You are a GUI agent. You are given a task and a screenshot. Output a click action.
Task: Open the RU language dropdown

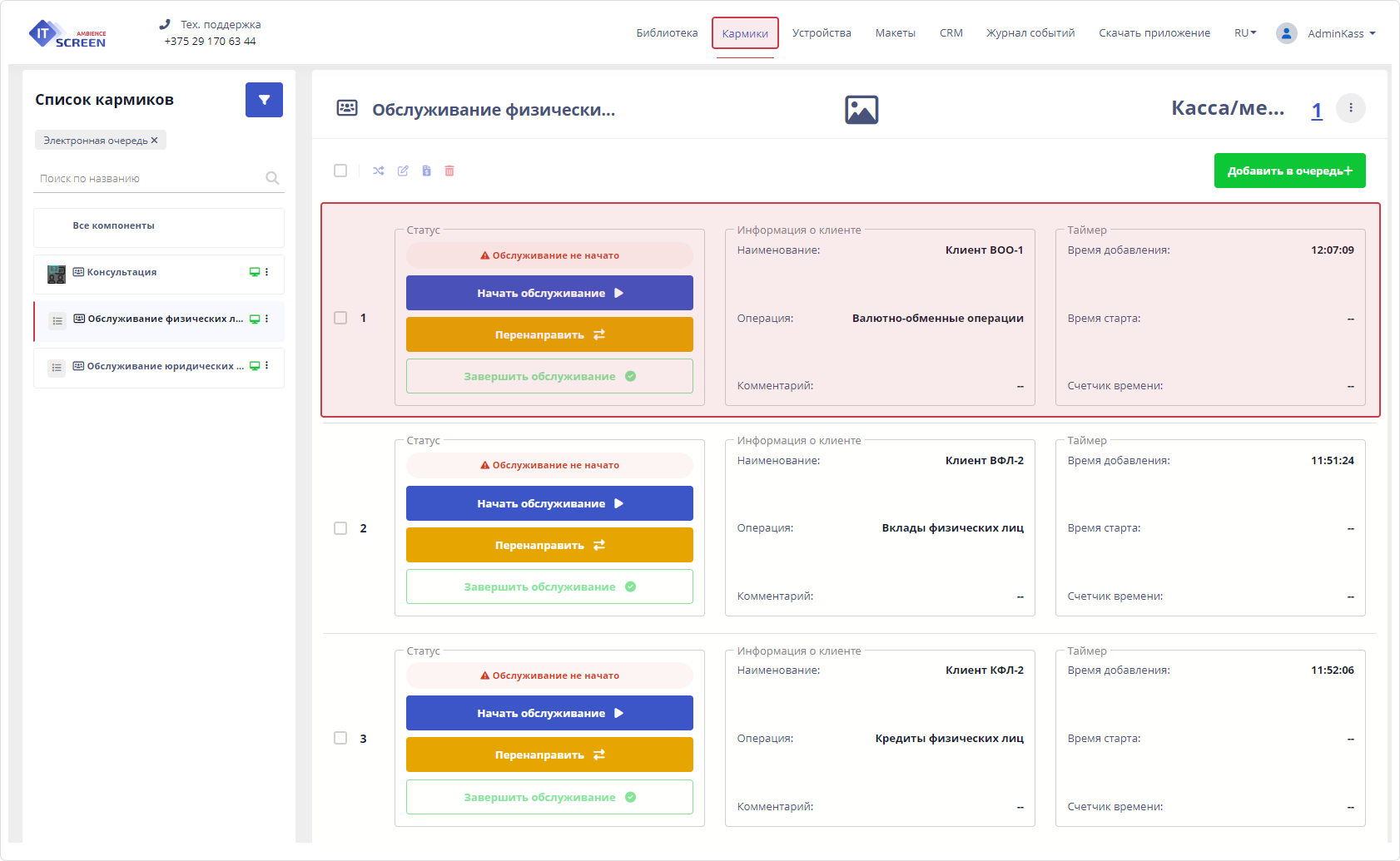[1245, 33]
